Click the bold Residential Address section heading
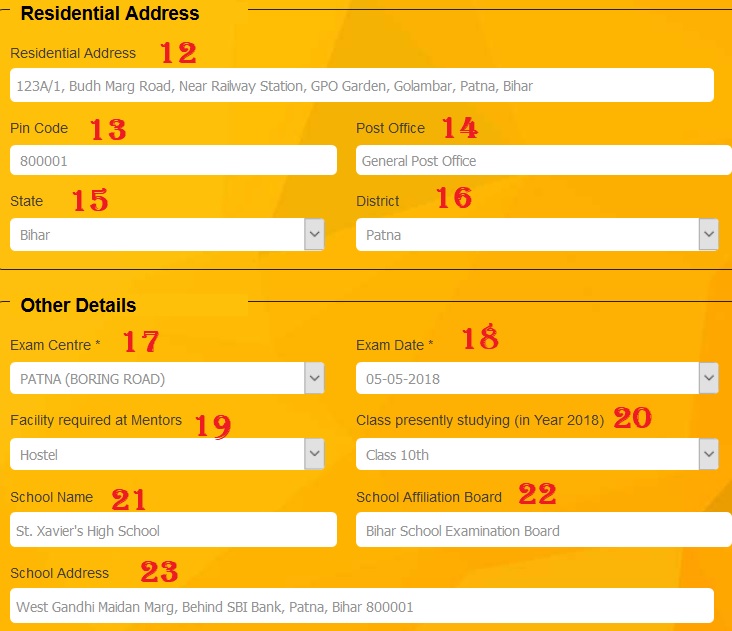The width and height of the screenshot is (732, 631). pos(110,14)
